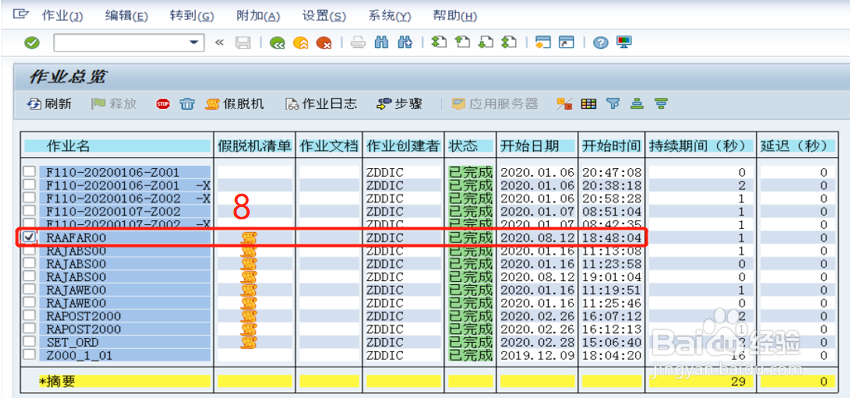Screen dimensions: 850x399
Task: Delete job with the trash can icon
Action: (x=187, y=104)
